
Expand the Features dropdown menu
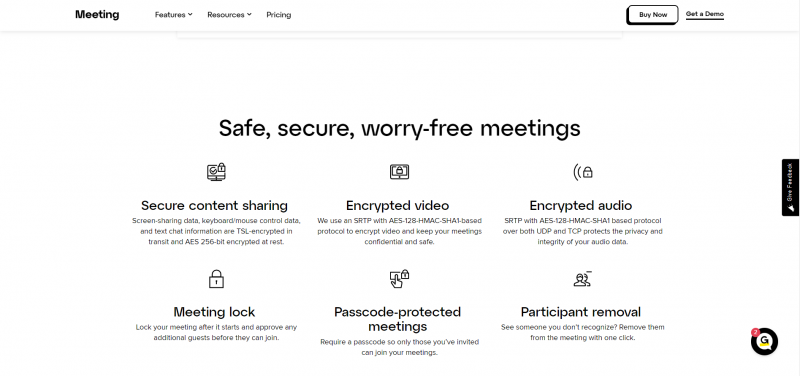pos(173,15)
